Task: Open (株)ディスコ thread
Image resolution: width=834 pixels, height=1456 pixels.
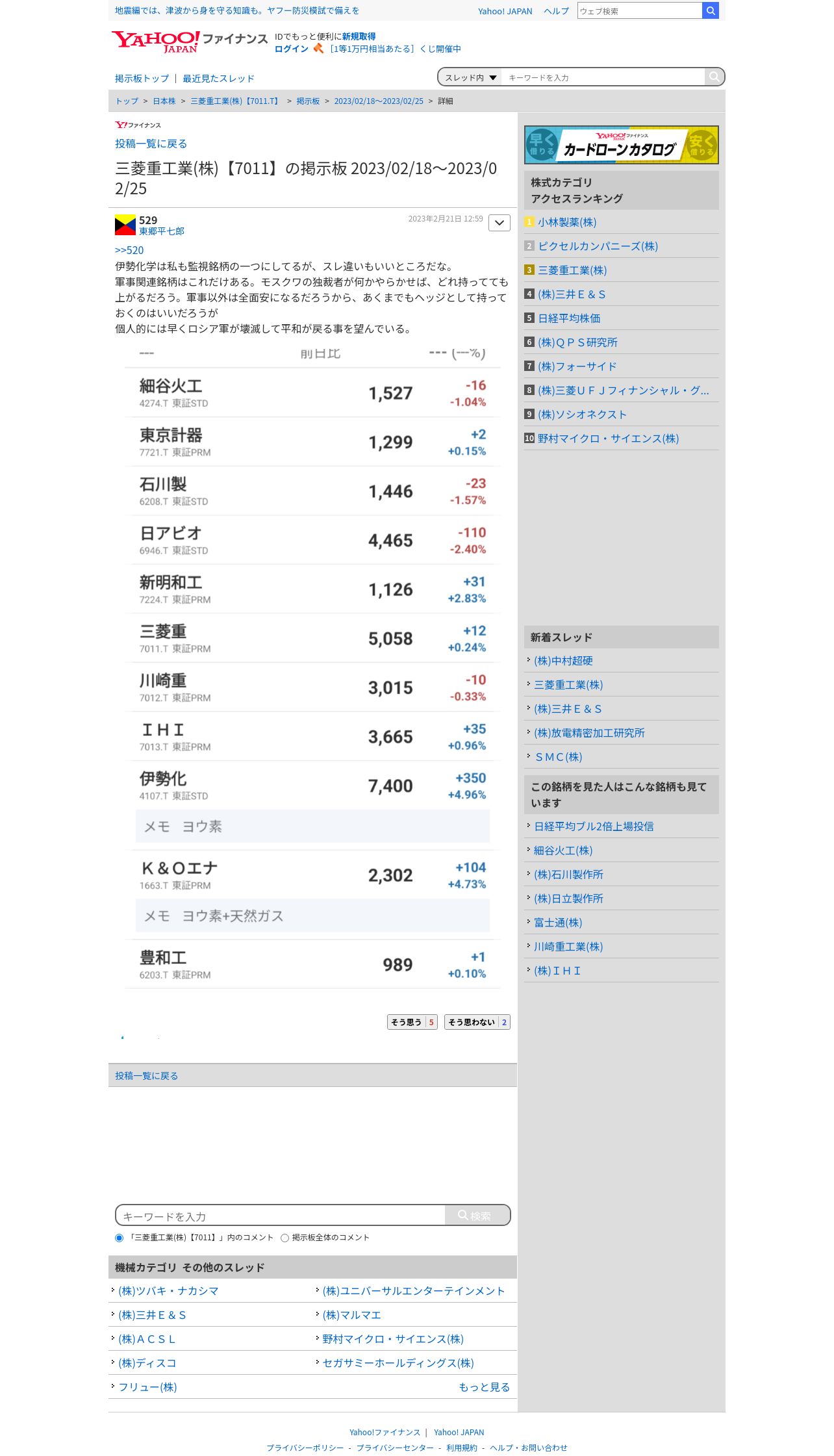Action: click(x=147, y=1363)
